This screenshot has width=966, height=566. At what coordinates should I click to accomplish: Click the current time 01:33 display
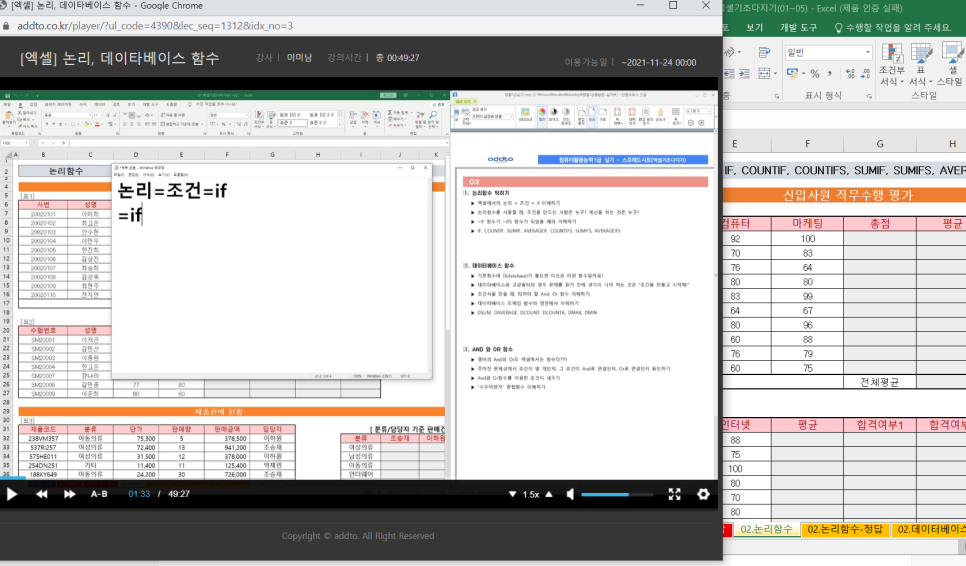pos(139,494)
